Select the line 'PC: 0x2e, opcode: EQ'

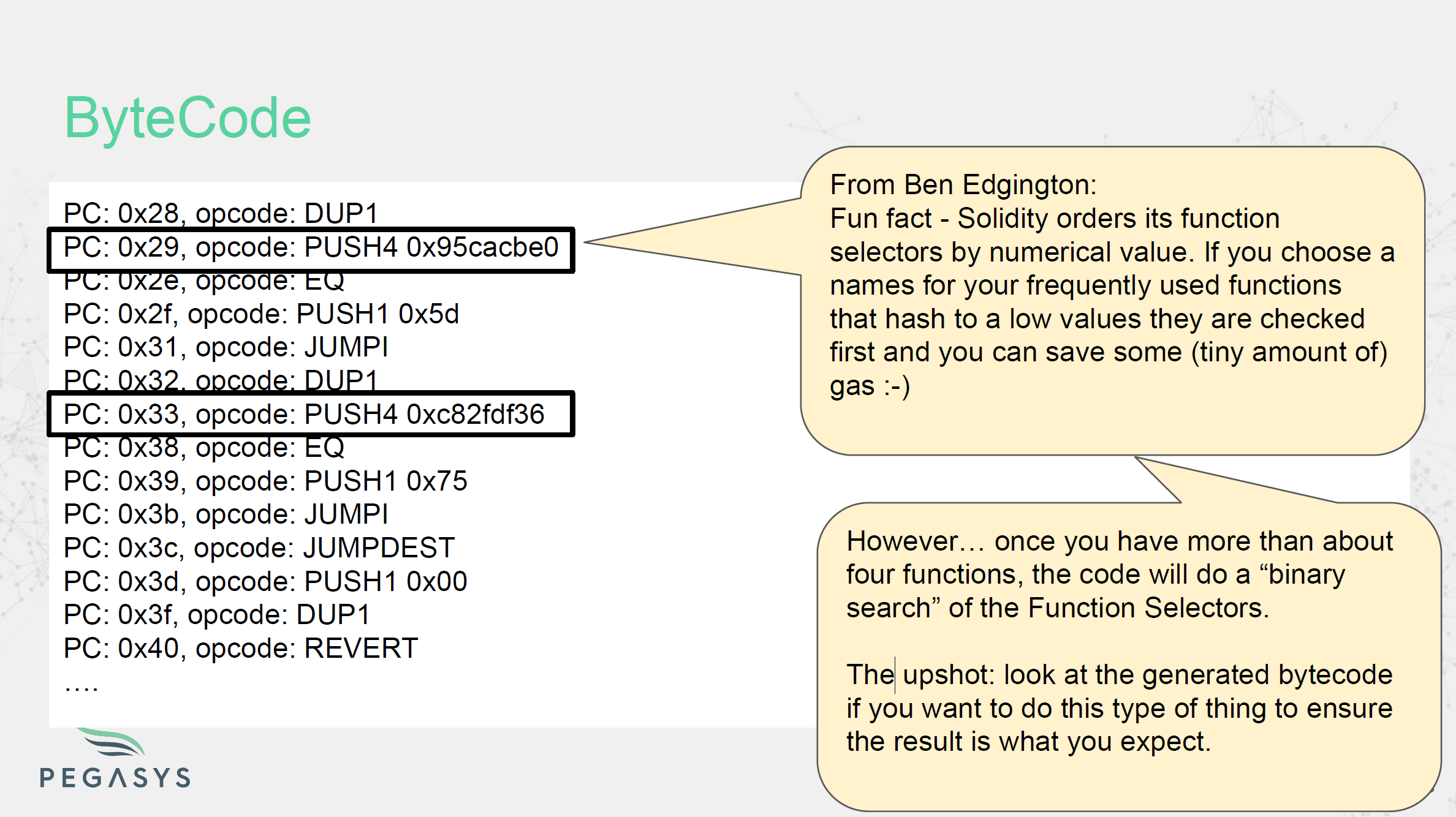(x=204, y=281)
